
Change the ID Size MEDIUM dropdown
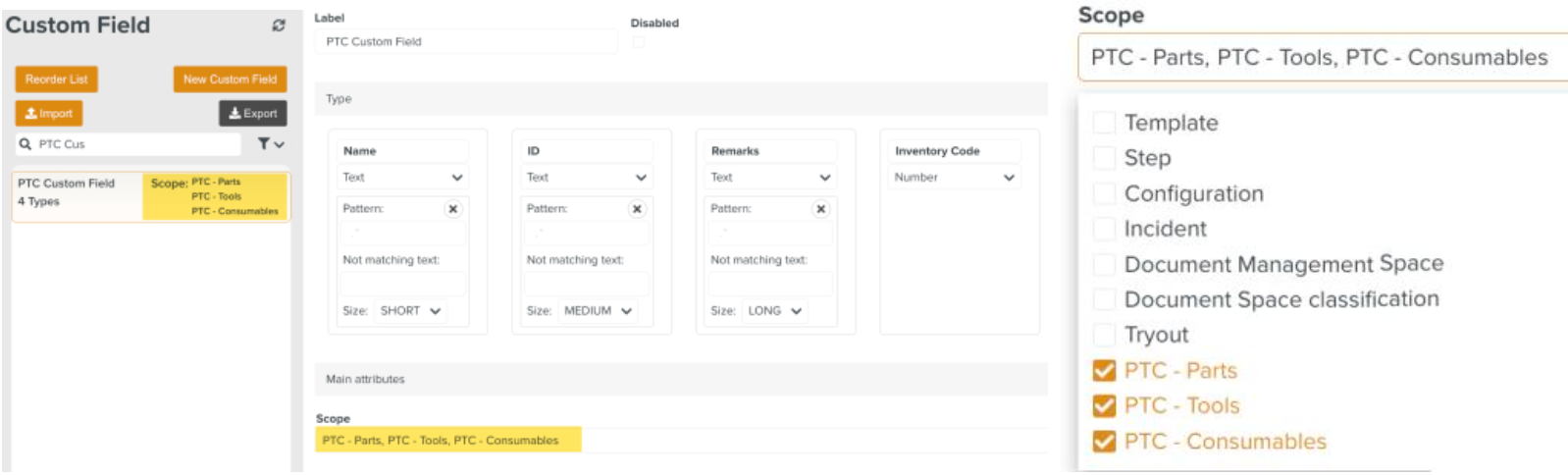click(x=598, y=311)
